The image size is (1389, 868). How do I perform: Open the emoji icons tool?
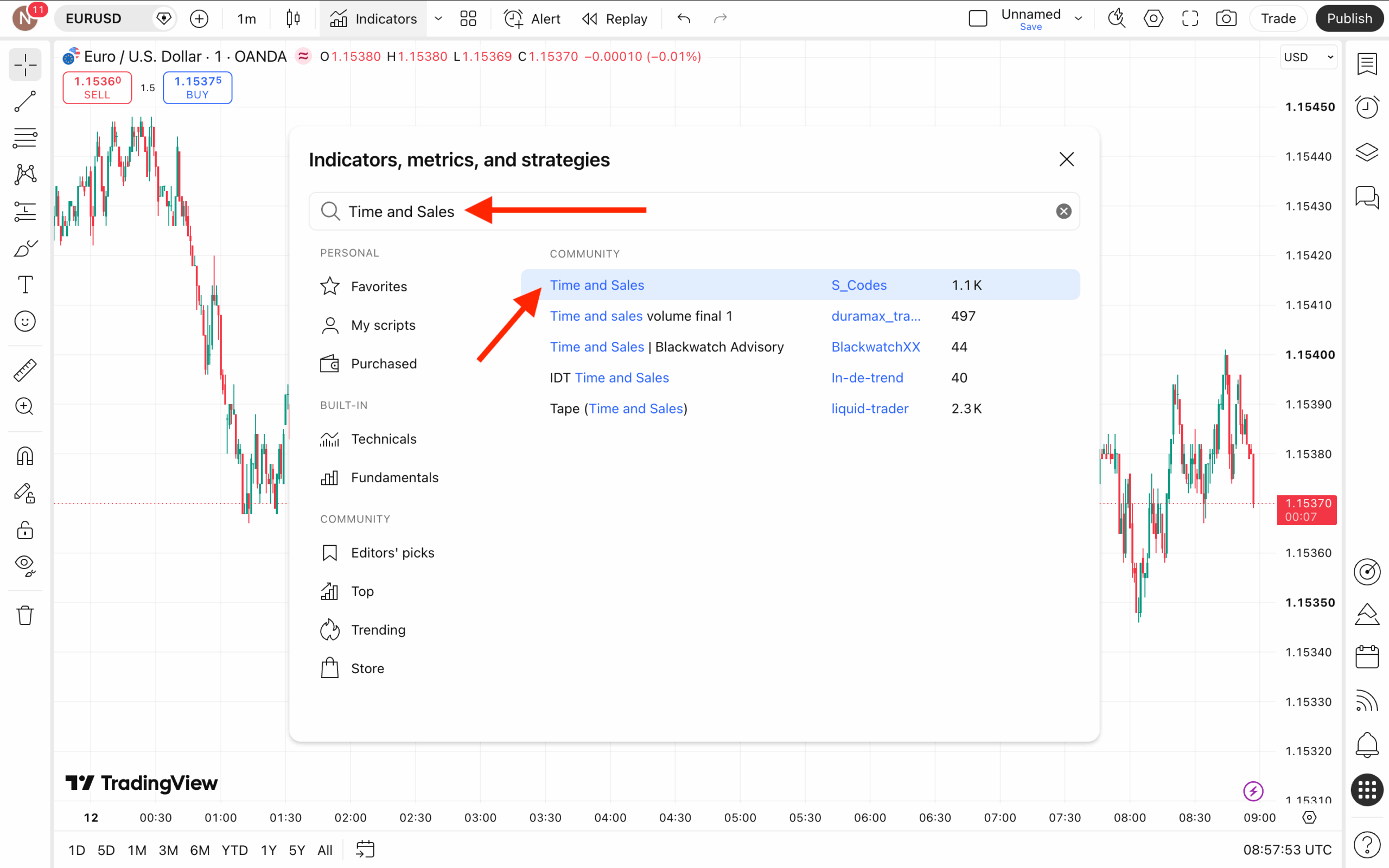coord(24,322)
